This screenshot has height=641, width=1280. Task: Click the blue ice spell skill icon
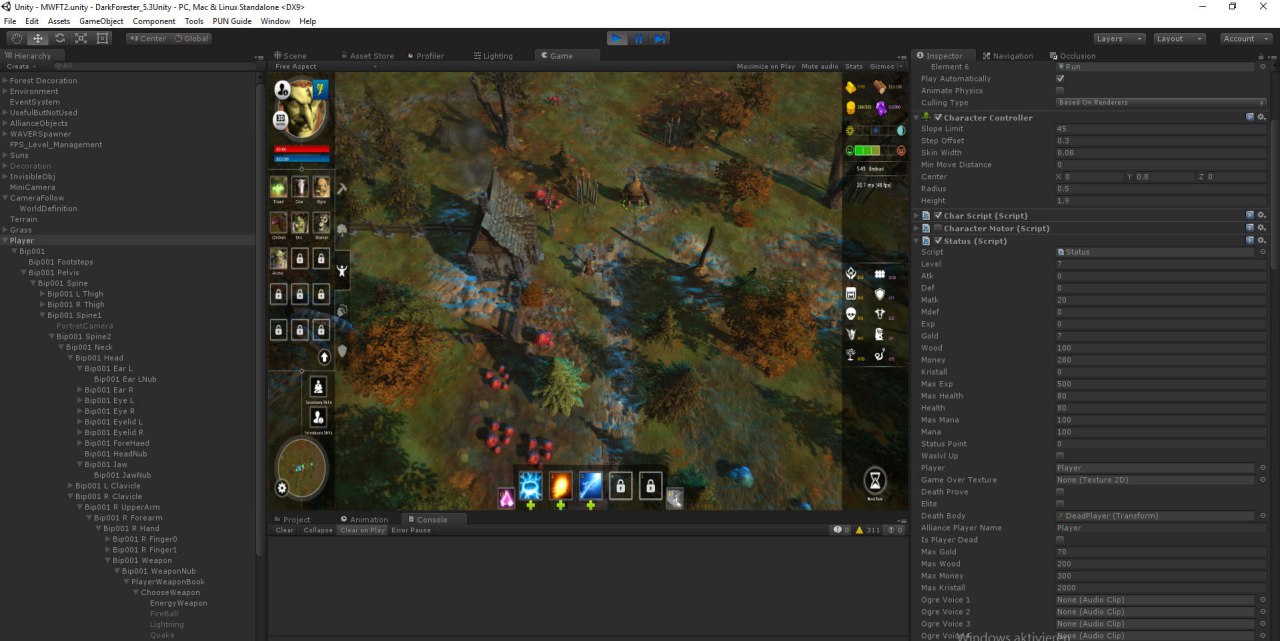click(530, 484)
